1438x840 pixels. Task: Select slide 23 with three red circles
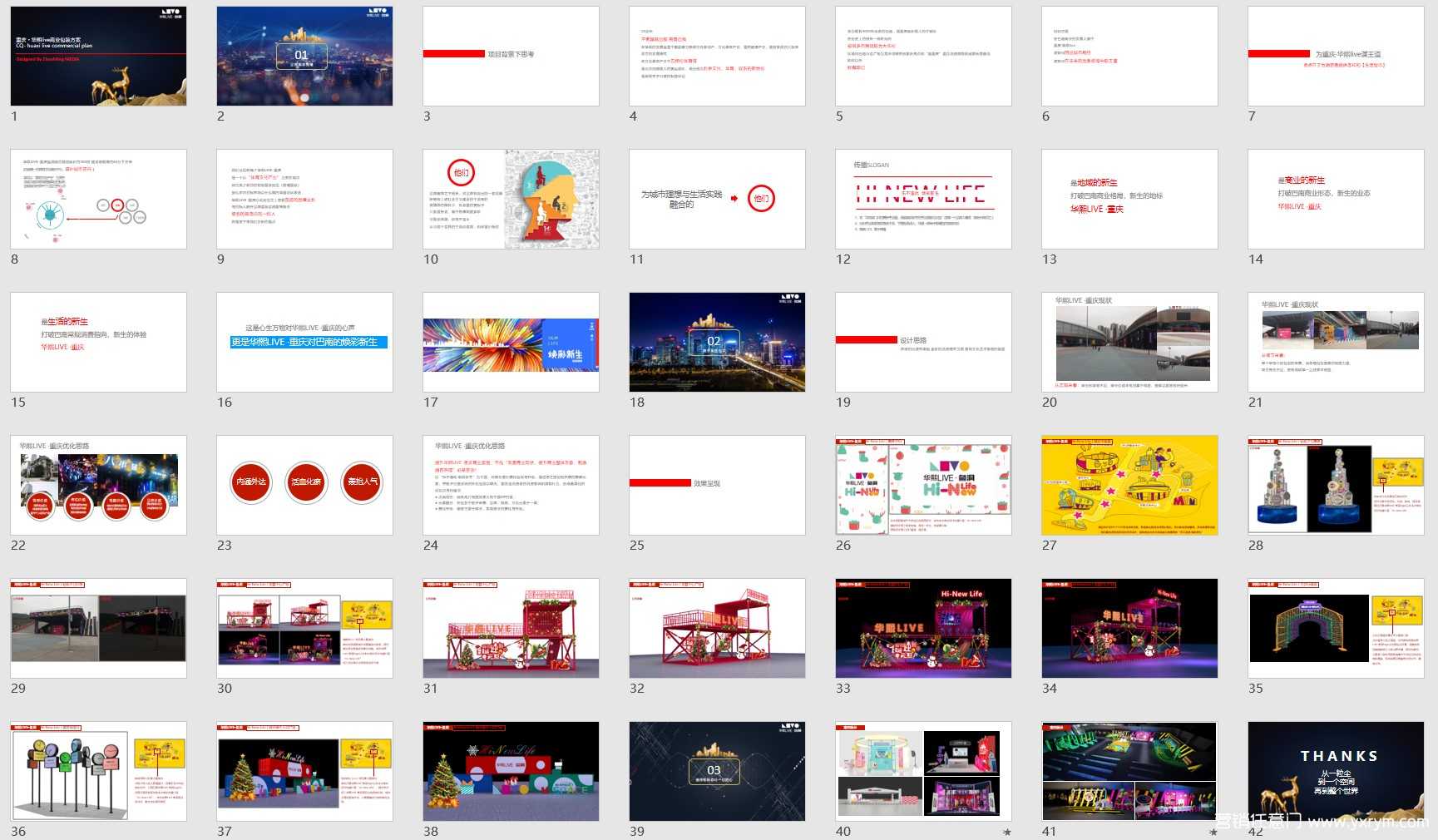(304, 485)
